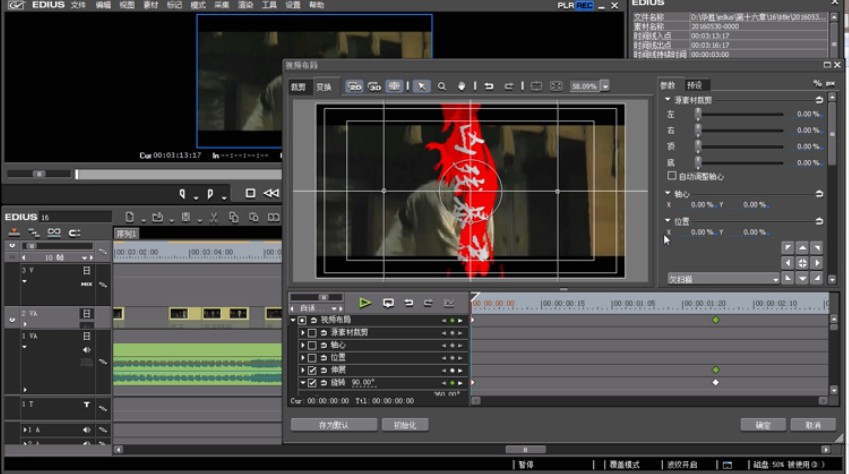Check the 自动调整轴心 checkbox
This screenshot has height=474, width=849.
coord(672,176)
